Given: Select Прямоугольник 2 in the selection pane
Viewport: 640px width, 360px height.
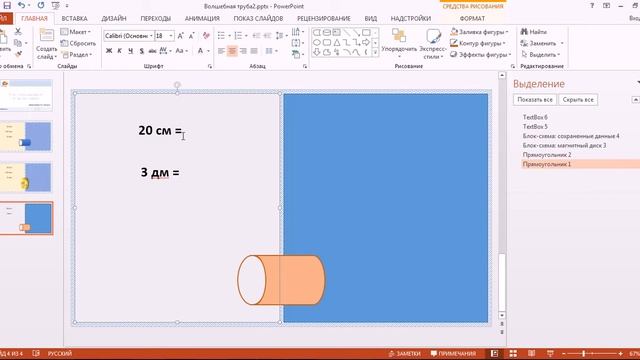Looking at the screenshot, I should coord(547,155).
